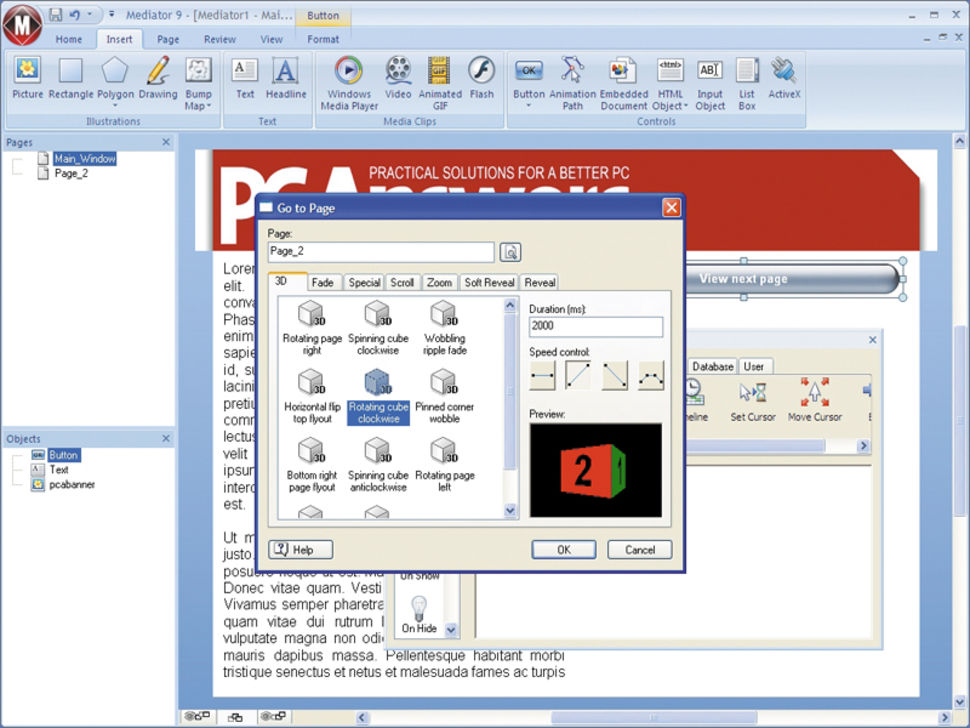970x728 pixels.
Task: Close the Pages panel
Action: pyautogui.click(x=166, y=142)
